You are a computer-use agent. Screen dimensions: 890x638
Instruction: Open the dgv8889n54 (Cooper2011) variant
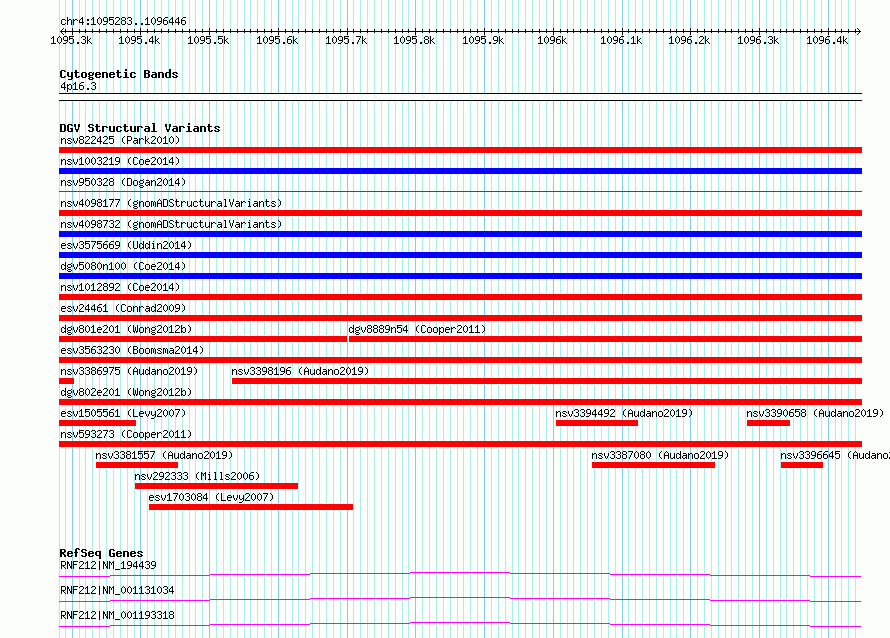tap(417, 329)
